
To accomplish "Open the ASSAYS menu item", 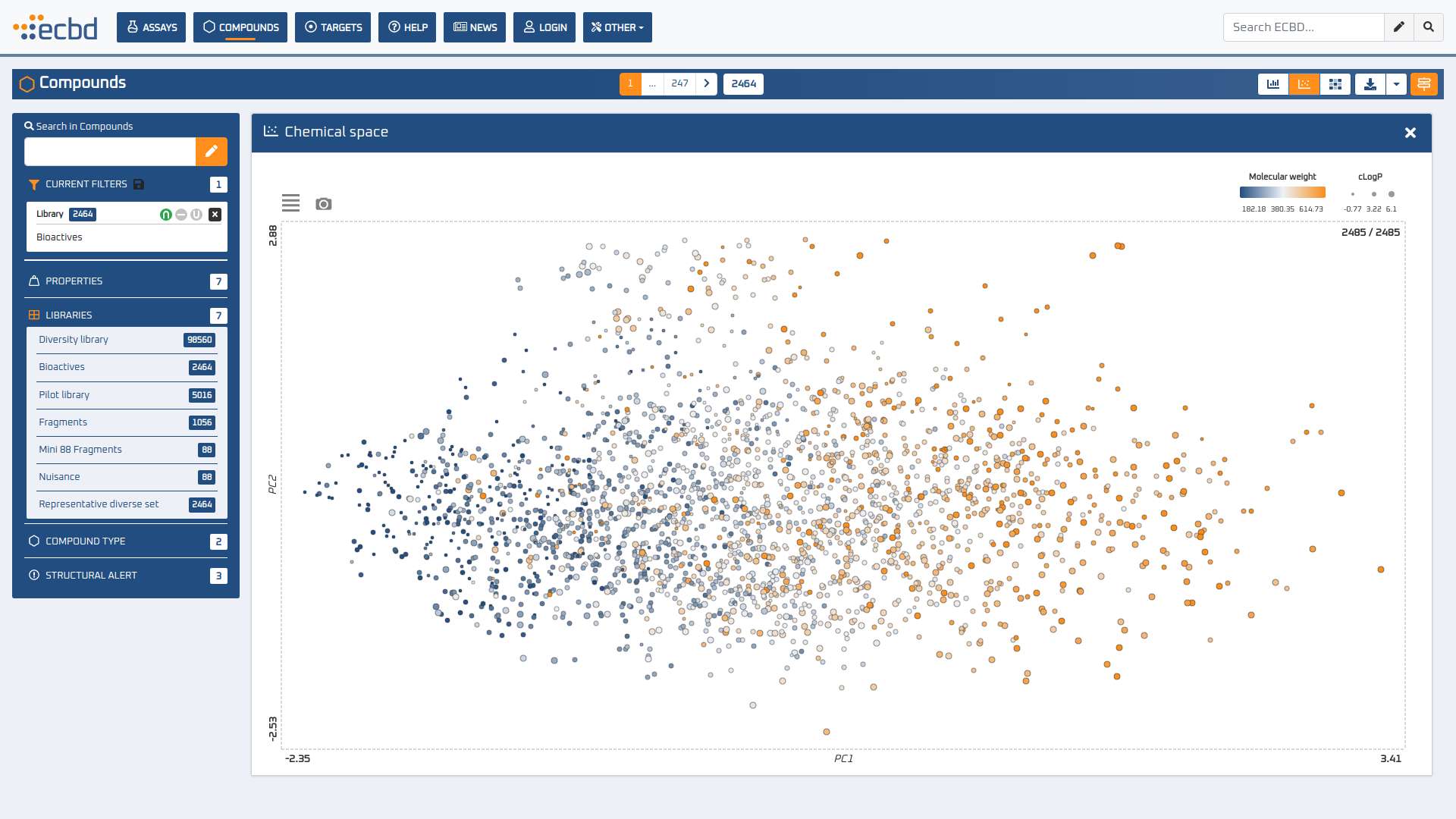I will click(151, 27).
